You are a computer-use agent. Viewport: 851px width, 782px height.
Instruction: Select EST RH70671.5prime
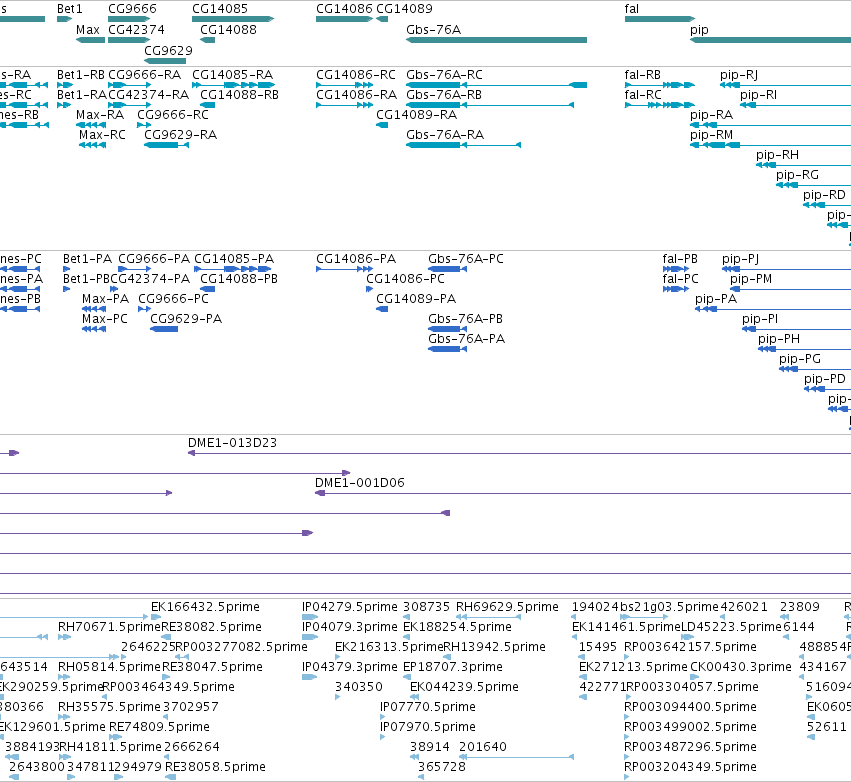click(x=65, y=637)
